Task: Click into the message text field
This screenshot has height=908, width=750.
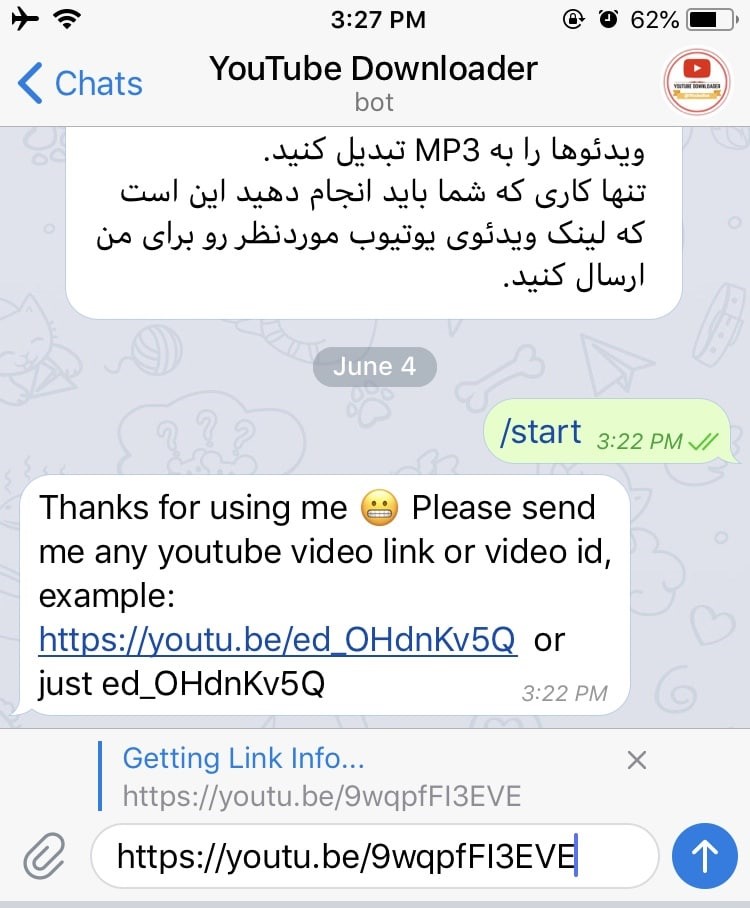Action: click(x=375, y=856)
